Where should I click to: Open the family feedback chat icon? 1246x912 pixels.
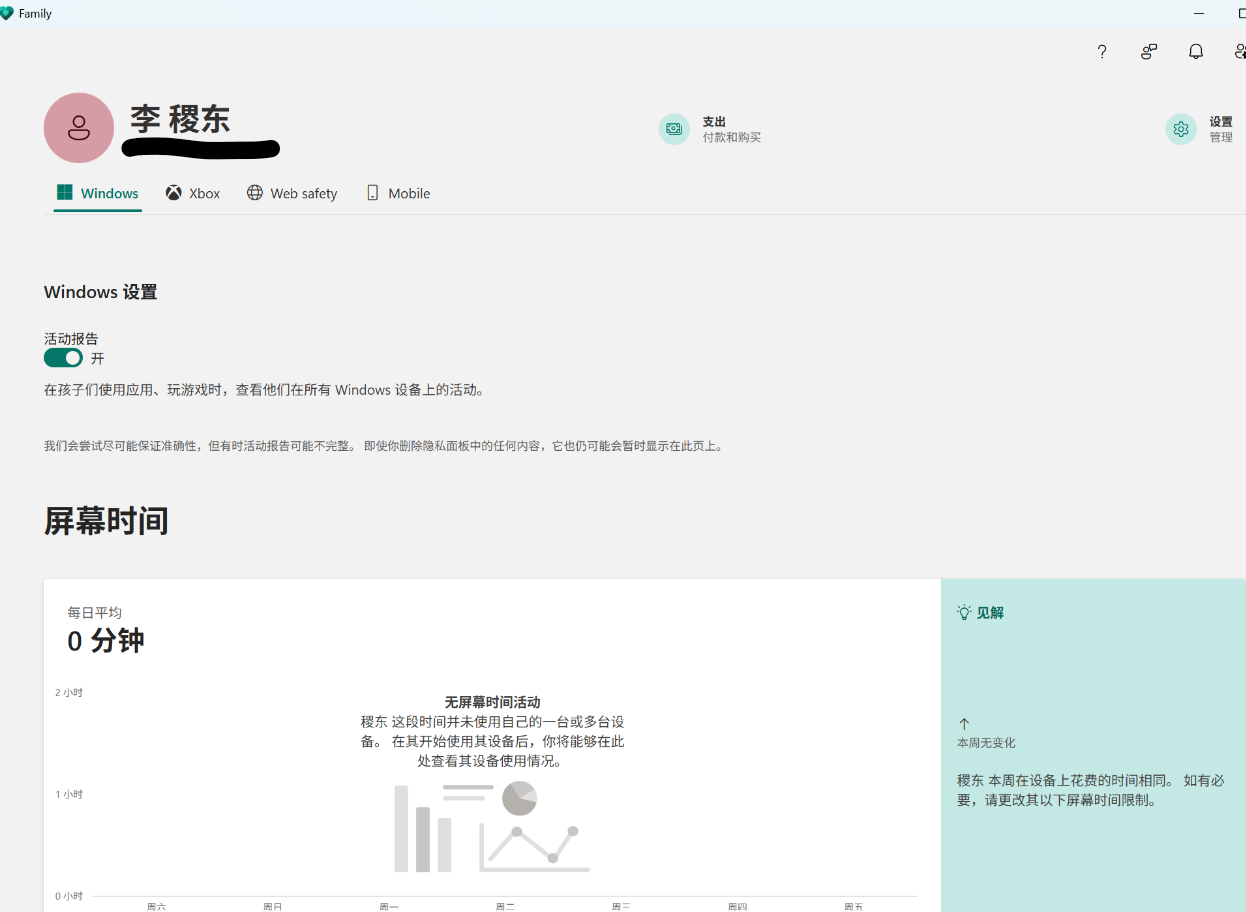tap(1149, 52)
